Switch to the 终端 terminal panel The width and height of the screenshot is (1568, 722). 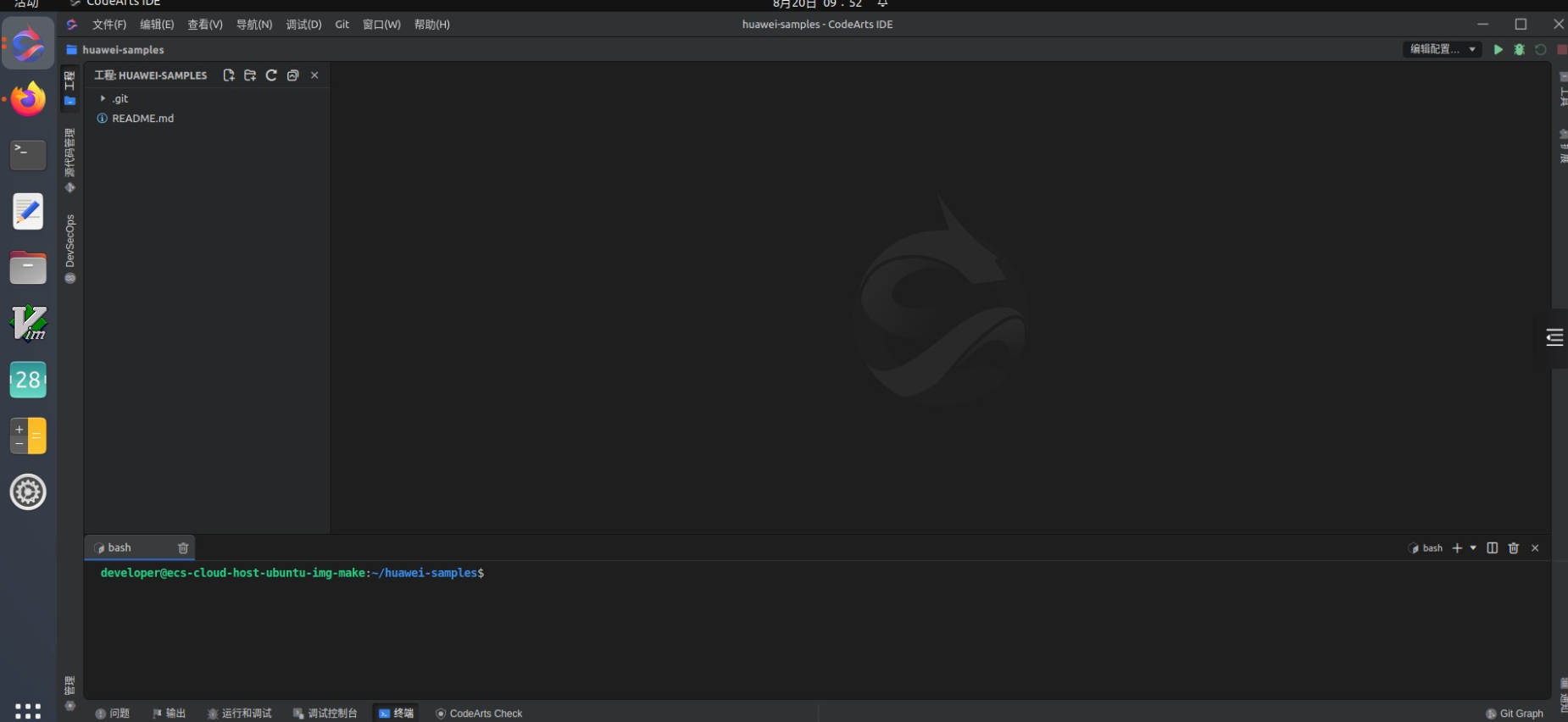coord(396,714)
